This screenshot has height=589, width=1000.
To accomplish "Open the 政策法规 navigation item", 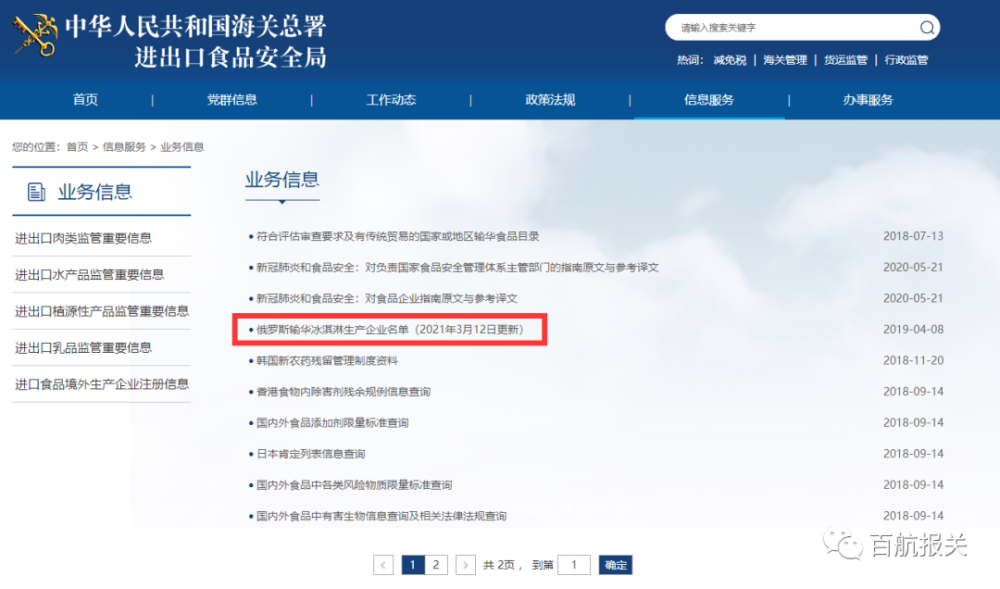I will coord(550,99).
